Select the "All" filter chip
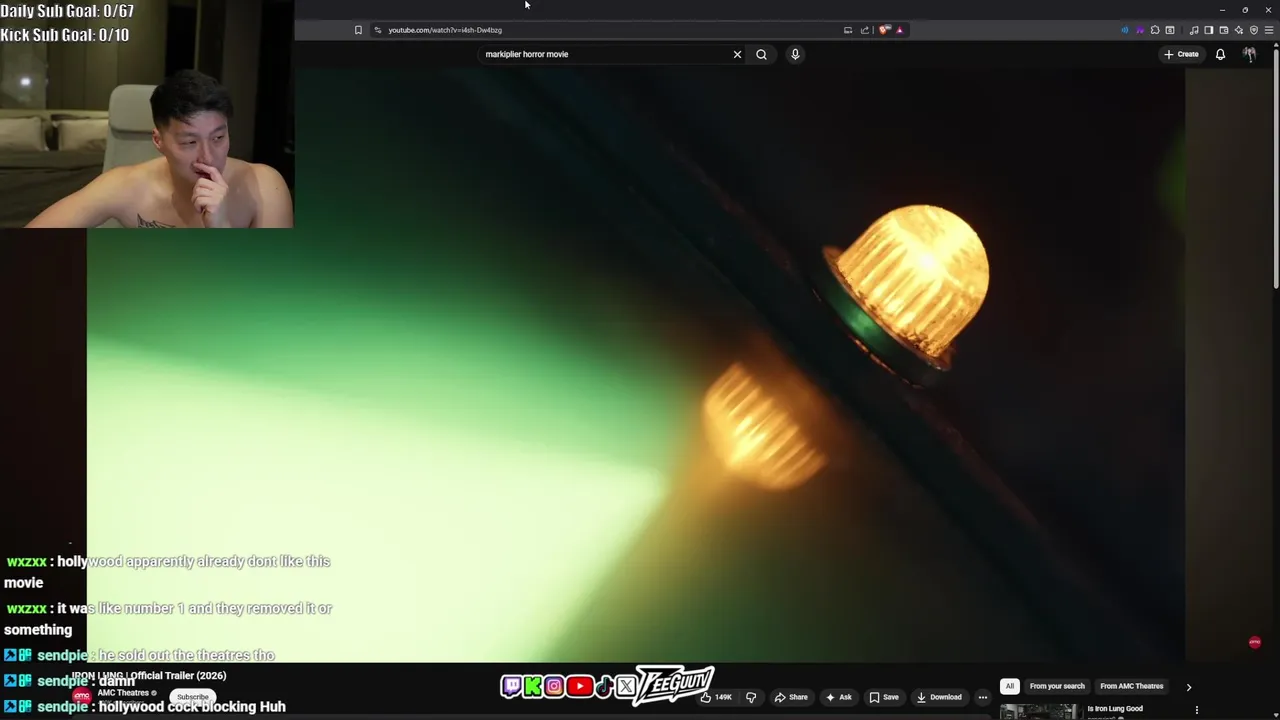1280x720 pixels. [x=1010, y=686]
